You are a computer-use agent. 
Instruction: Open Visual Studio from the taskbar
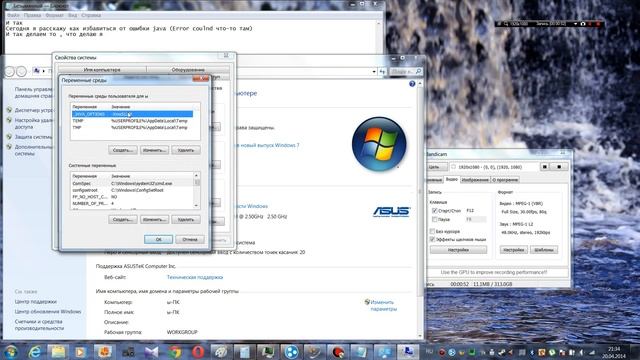click(151, 352)
